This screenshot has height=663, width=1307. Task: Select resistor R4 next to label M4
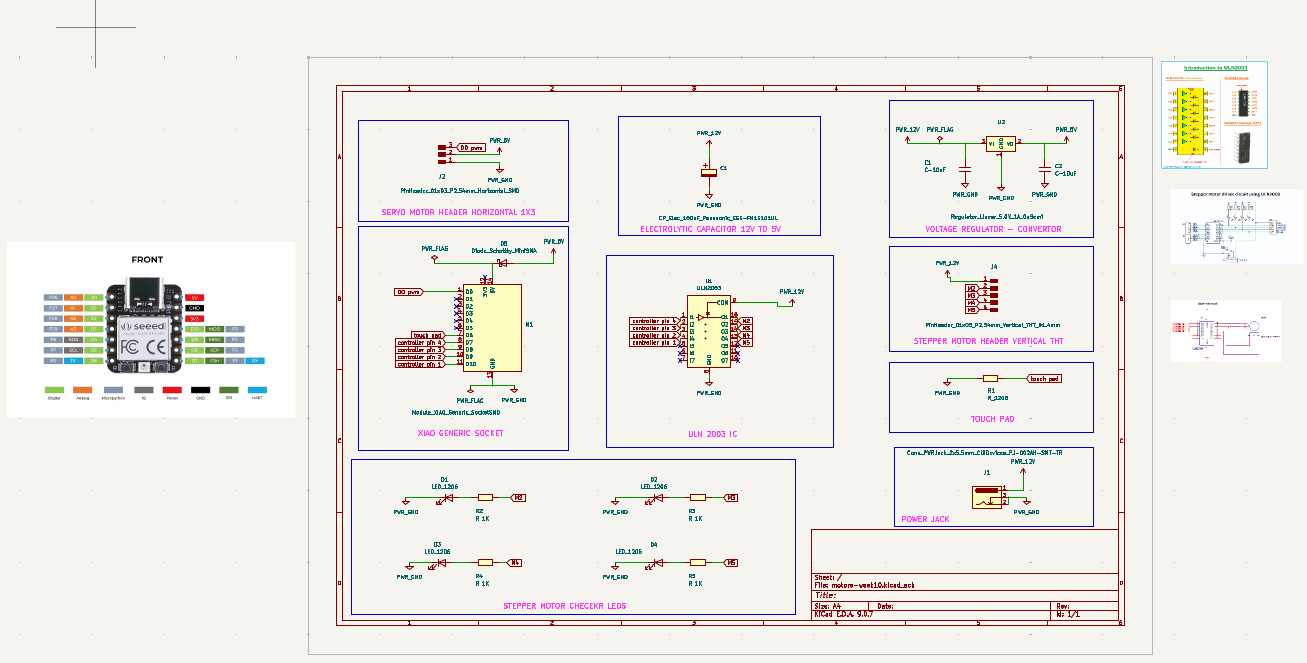point(485,563)
